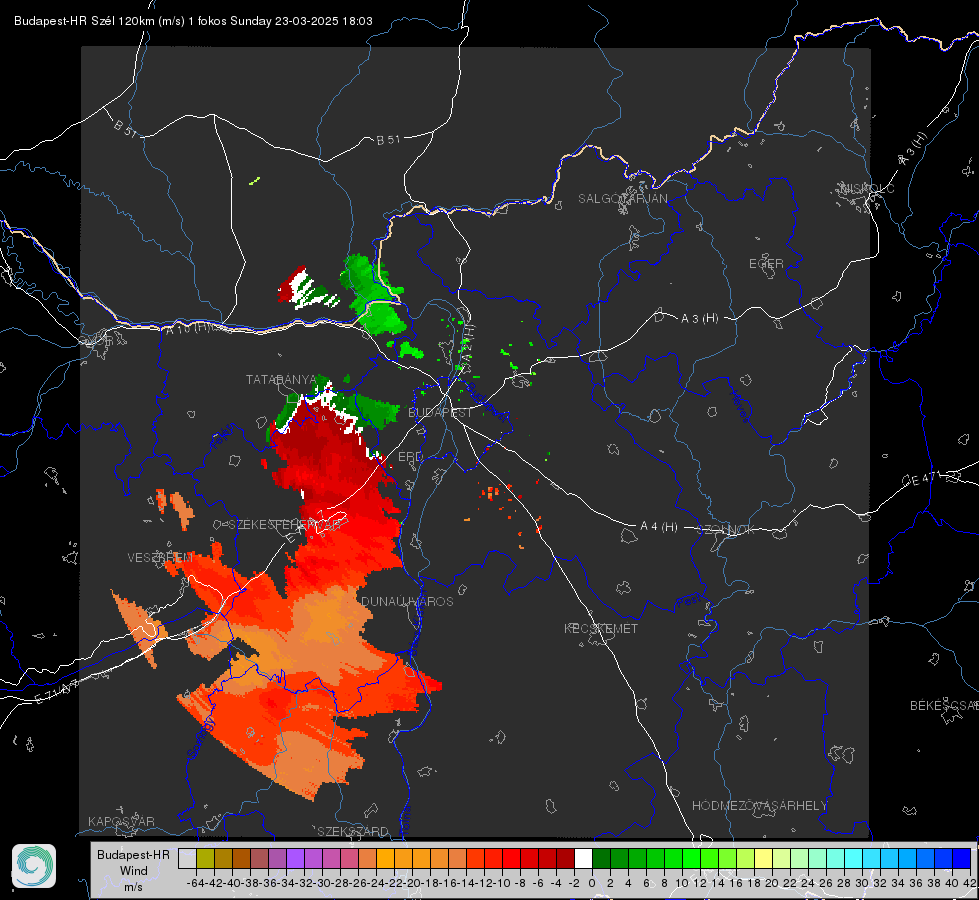Click the KAPOSVÁR city label
Screen dimensions: 979x900
(121, 821)
